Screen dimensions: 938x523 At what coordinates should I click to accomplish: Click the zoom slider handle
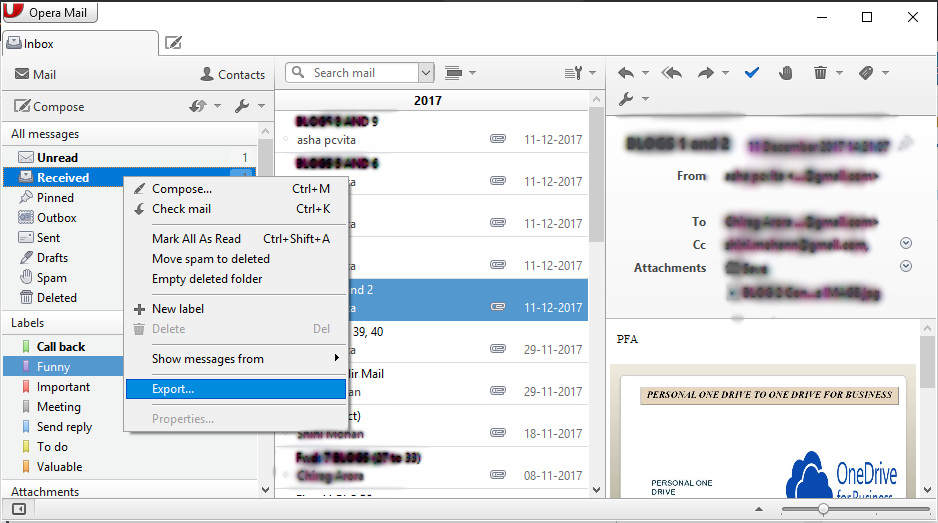coord(823,509)
